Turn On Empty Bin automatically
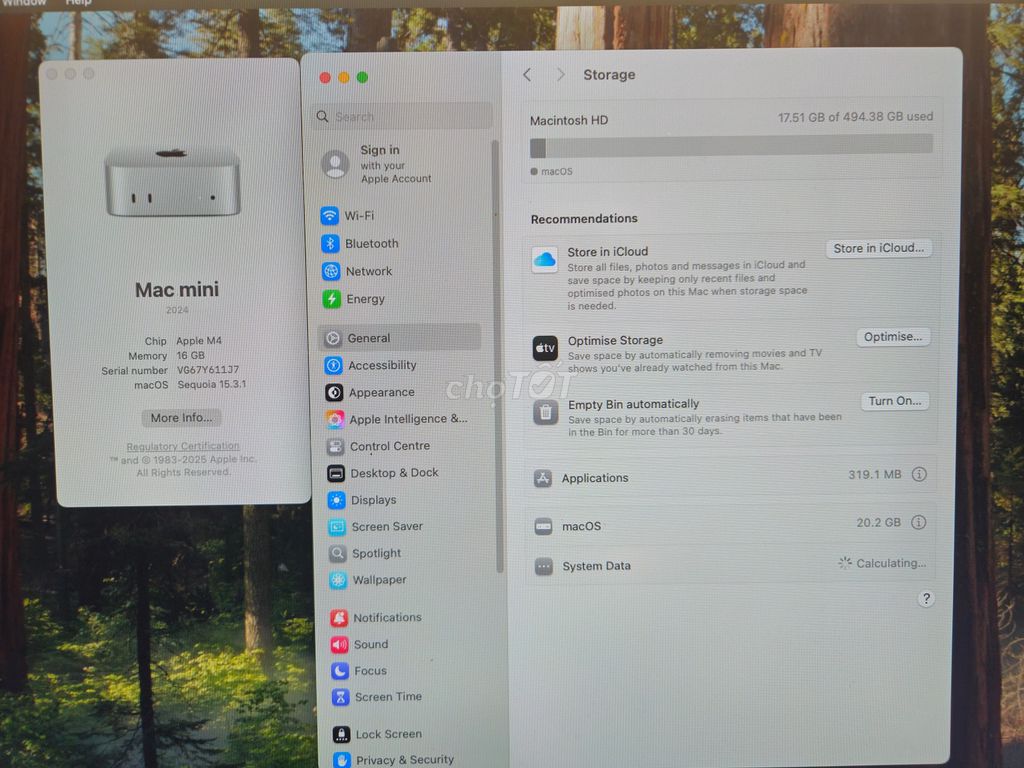This screenshot has height=768, width=1024. tap(895, 401)
